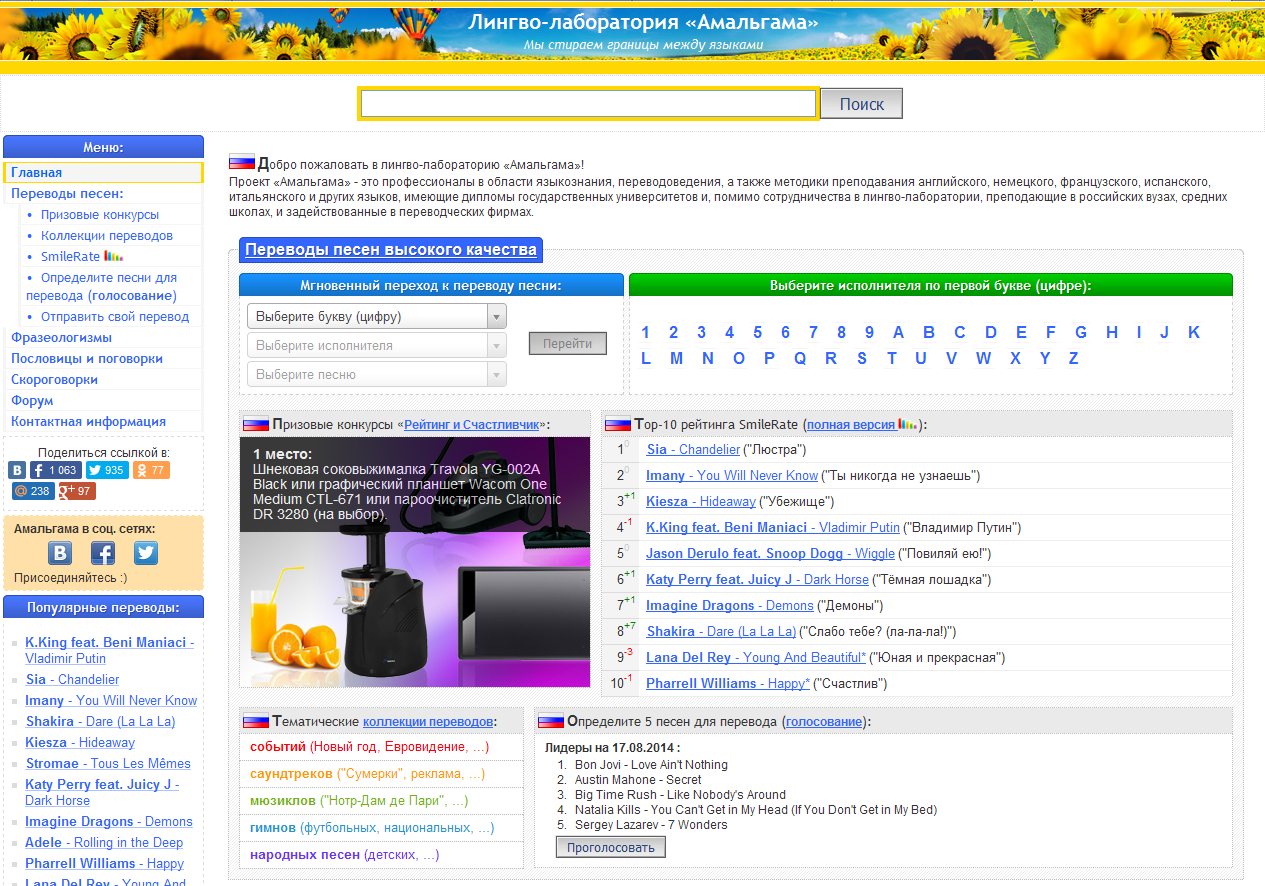Open 'Sia - Chandelier' in Top-10 rating

coord(693,450)
